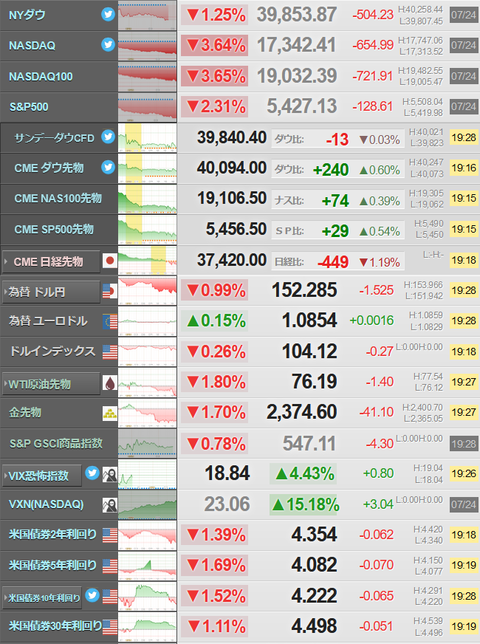Open the S&P500 index link
Screen dimensions: 480x644
coord(29,107)
